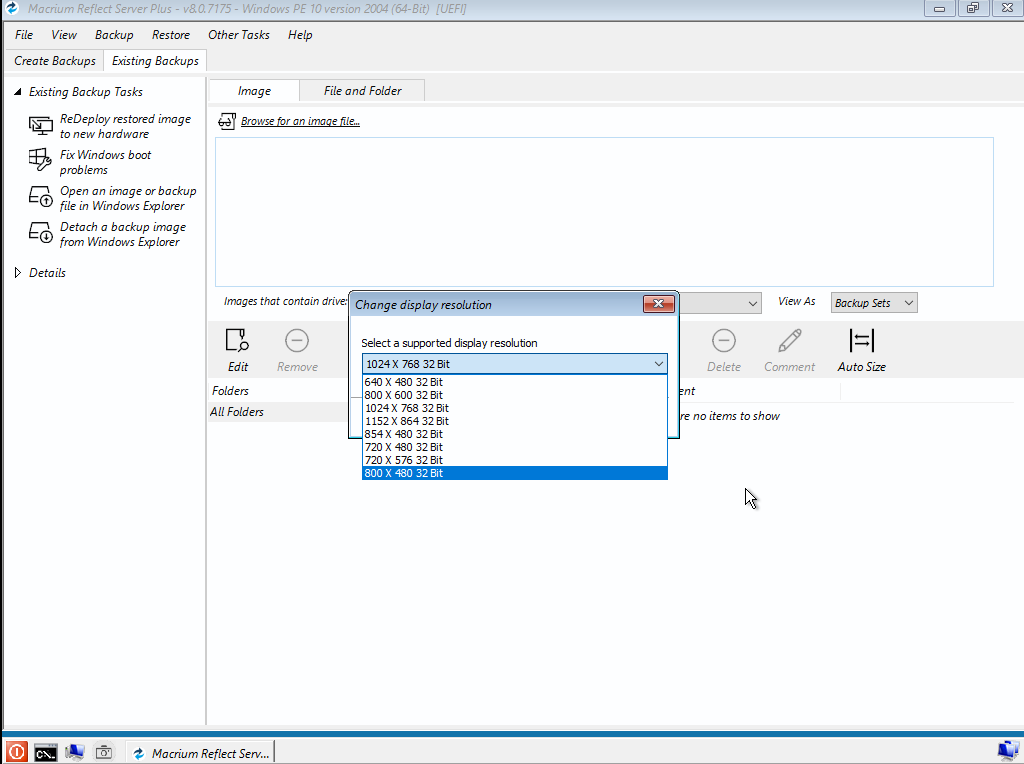1024x764 pixels.
Task: Click the Fix Windows boot problems icon
Action: point(40,161)
